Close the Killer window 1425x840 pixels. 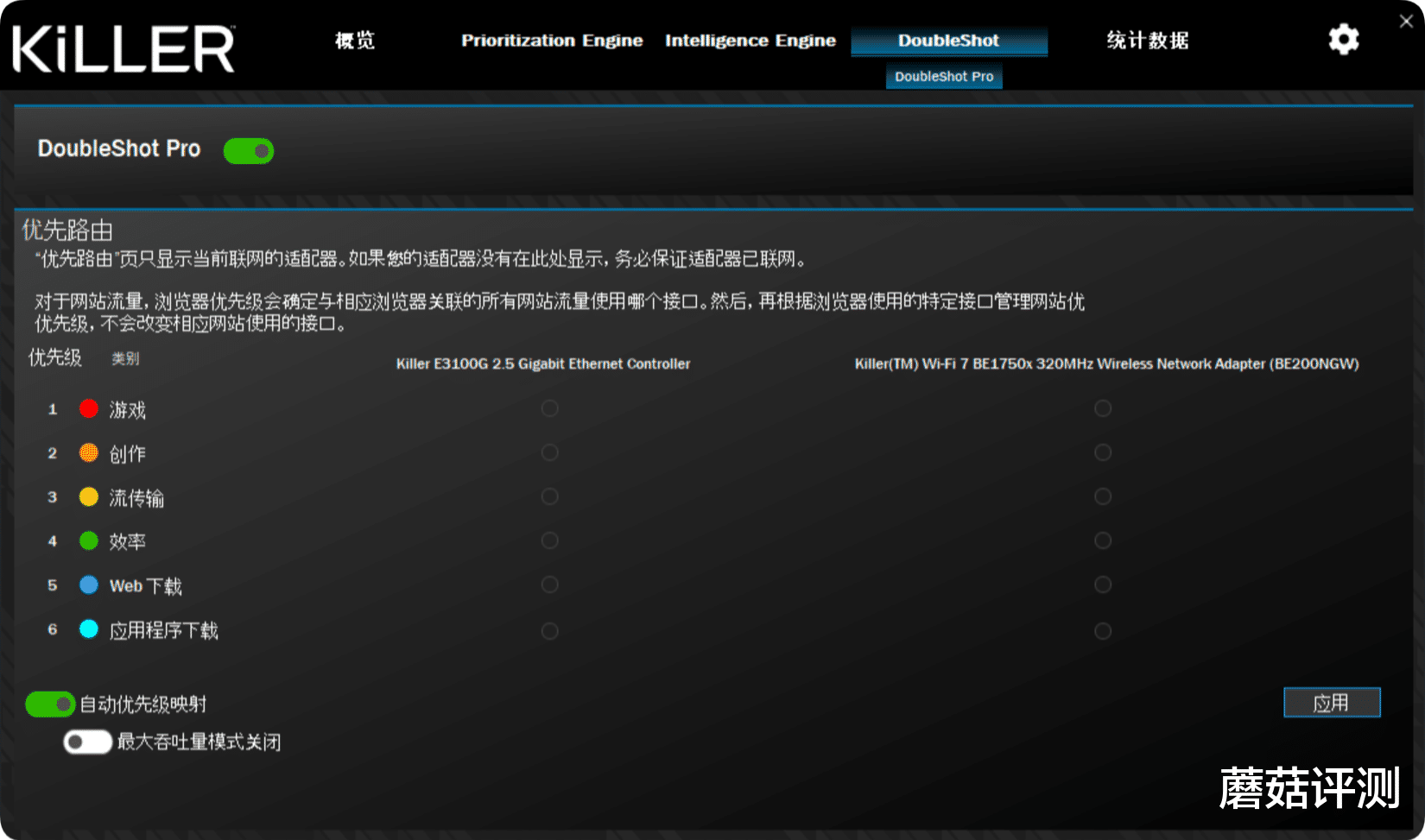tap(1406, 22)
